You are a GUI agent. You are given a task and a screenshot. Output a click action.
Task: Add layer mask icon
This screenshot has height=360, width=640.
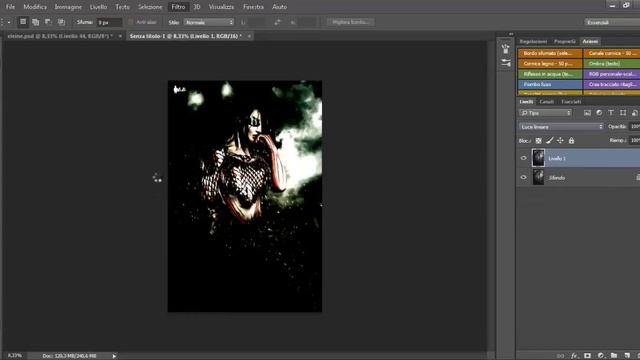click(x=587, y=356)
